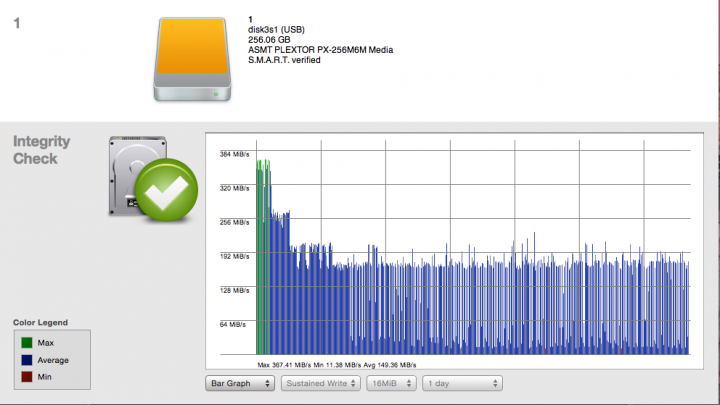Click the orange external USB drive icon
The width and height of the screenshot is (720, 405).
tap(192, 59)
